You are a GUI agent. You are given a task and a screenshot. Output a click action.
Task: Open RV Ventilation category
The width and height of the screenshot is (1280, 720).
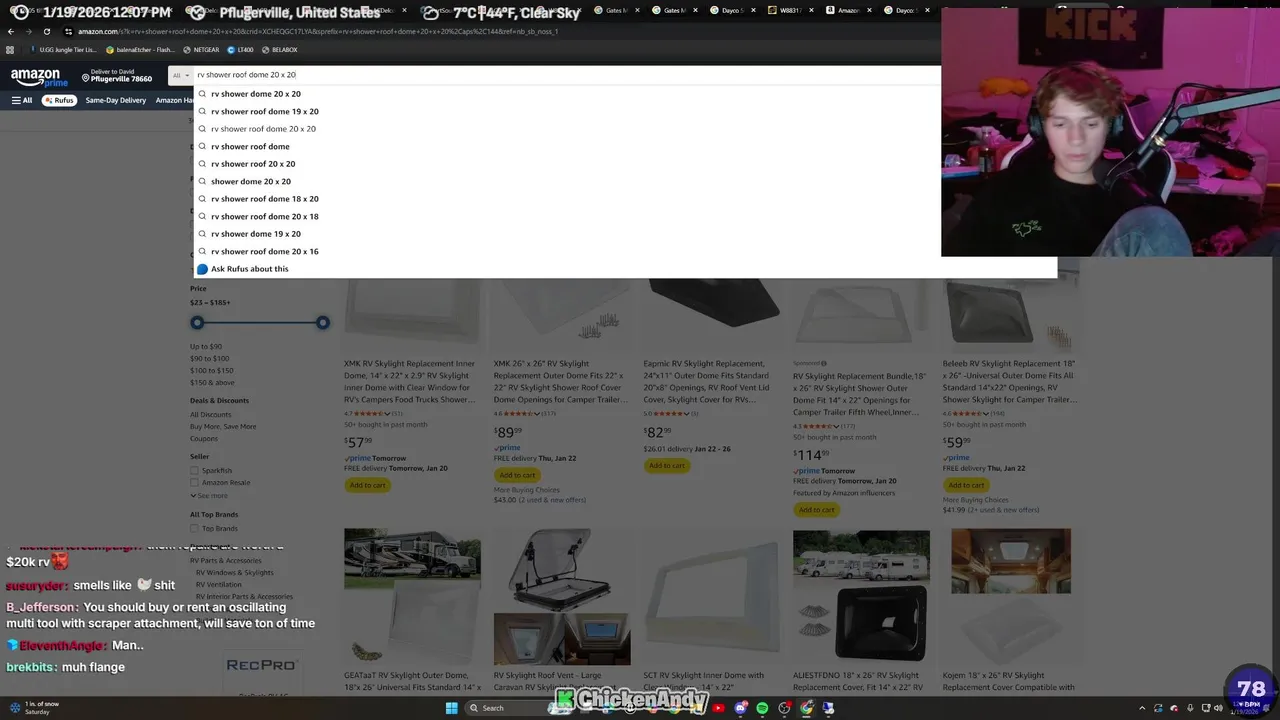pos(218,585)
